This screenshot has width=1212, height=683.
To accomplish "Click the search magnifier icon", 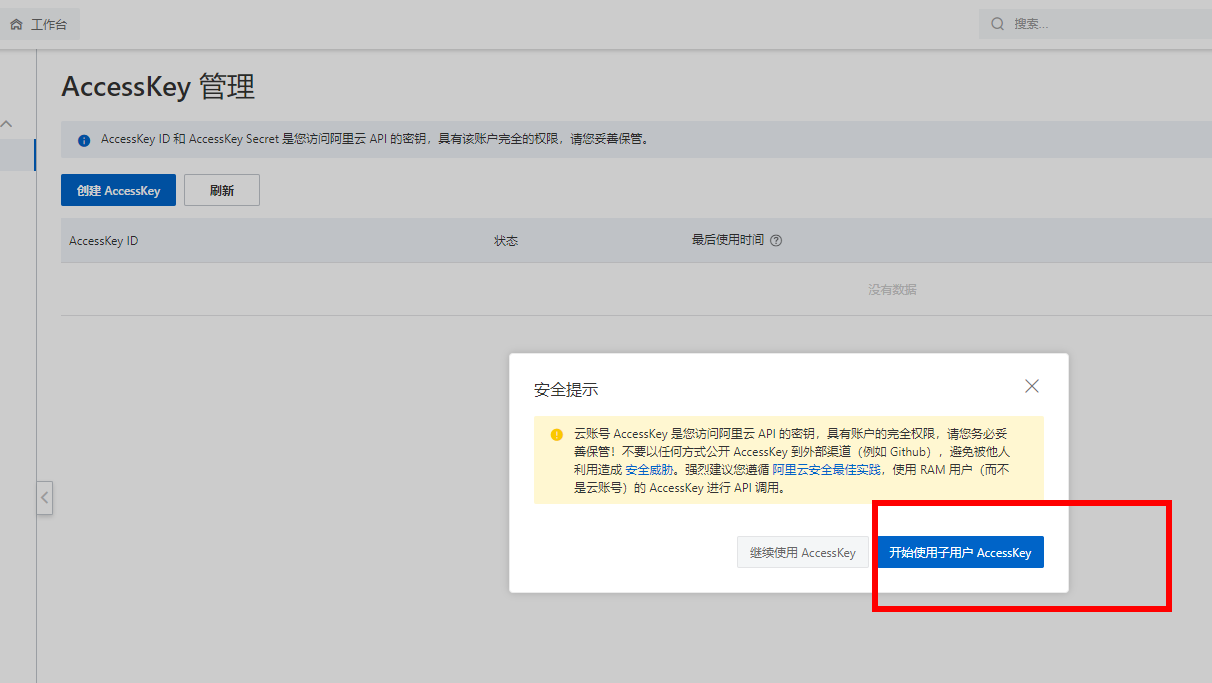I will pos(997,23).
